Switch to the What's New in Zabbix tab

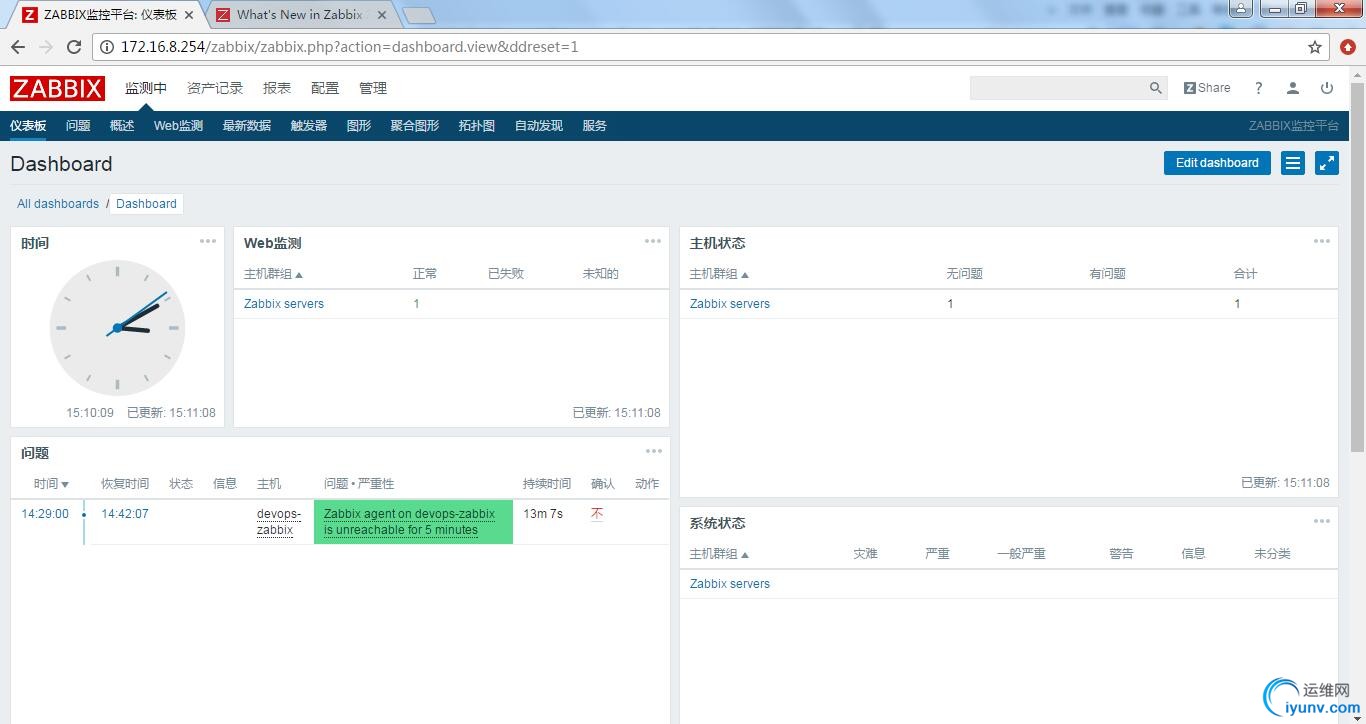[299, 15]
